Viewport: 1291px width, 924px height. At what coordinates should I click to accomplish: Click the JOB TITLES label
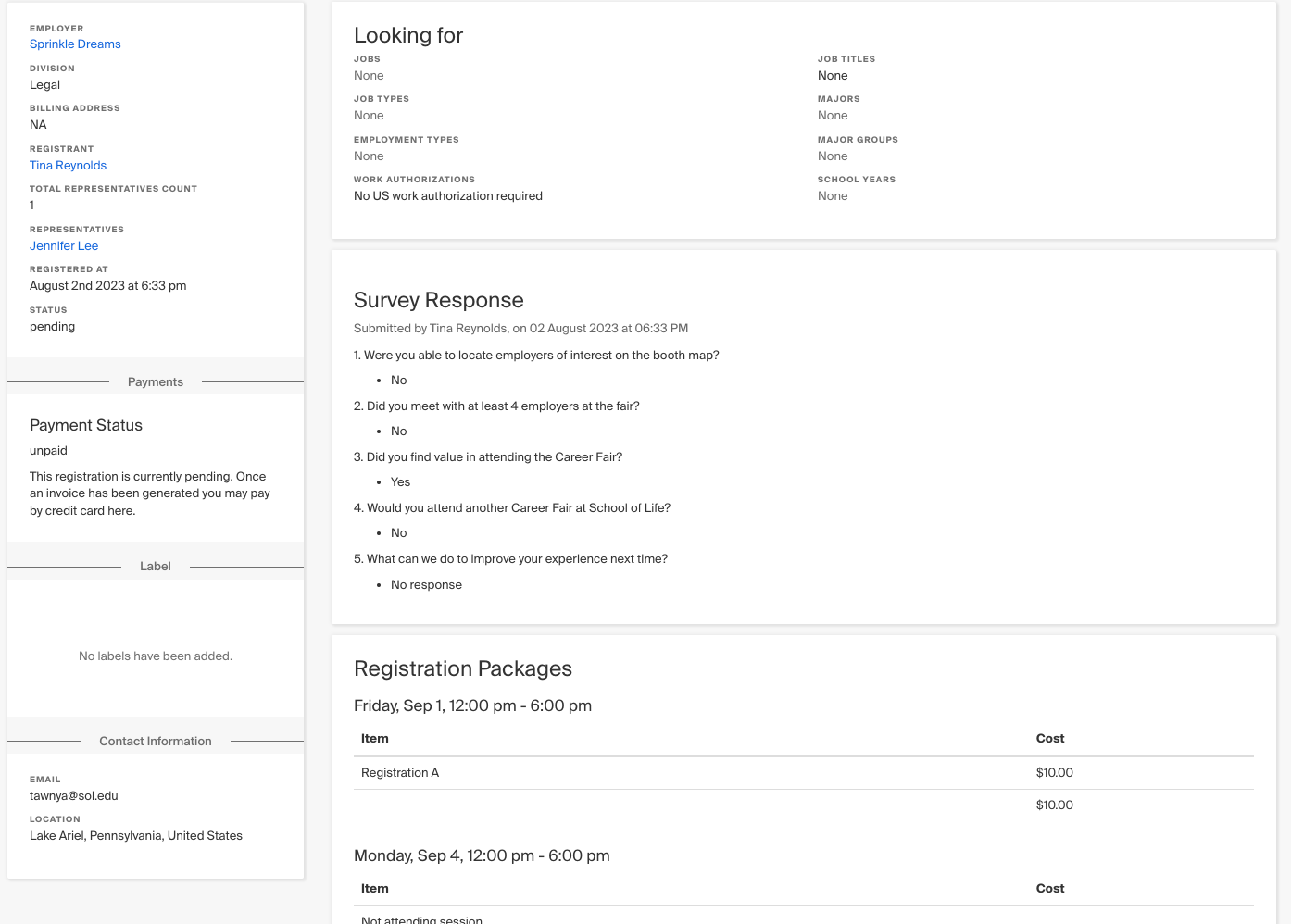pos(846,59)
